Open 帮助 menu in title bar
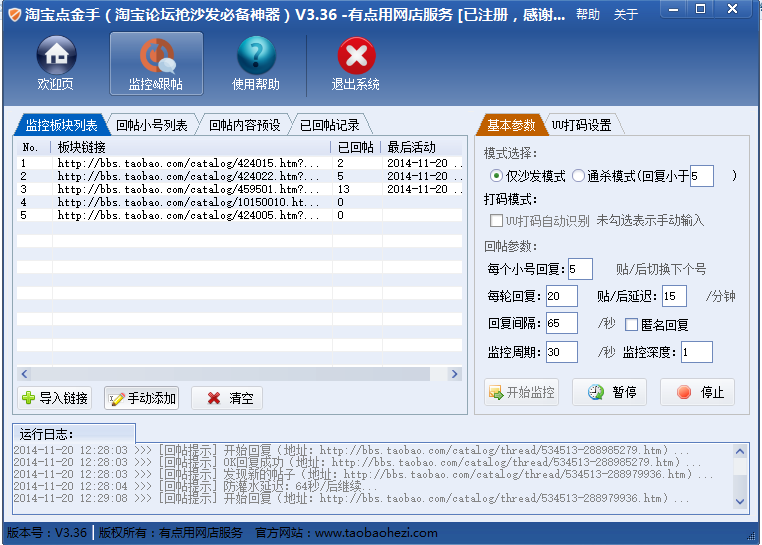762x545 pixels. (588, 15)
